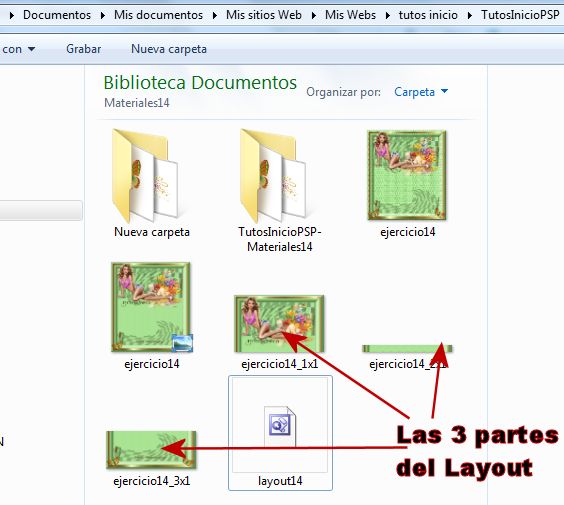This screenshot has width=564, height=505.
Task: Click Nueva carpeta toolbar button
Action: click(x=169, y=49)
